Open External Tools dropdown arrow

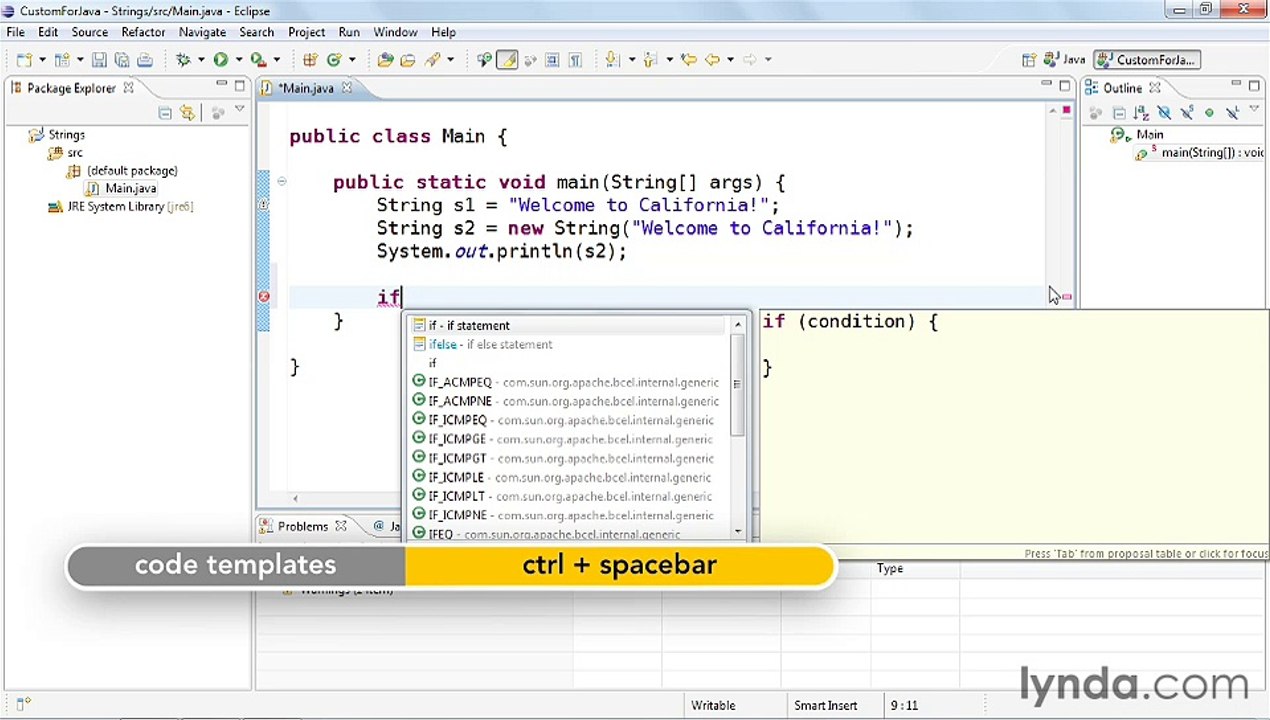point(276,60)
